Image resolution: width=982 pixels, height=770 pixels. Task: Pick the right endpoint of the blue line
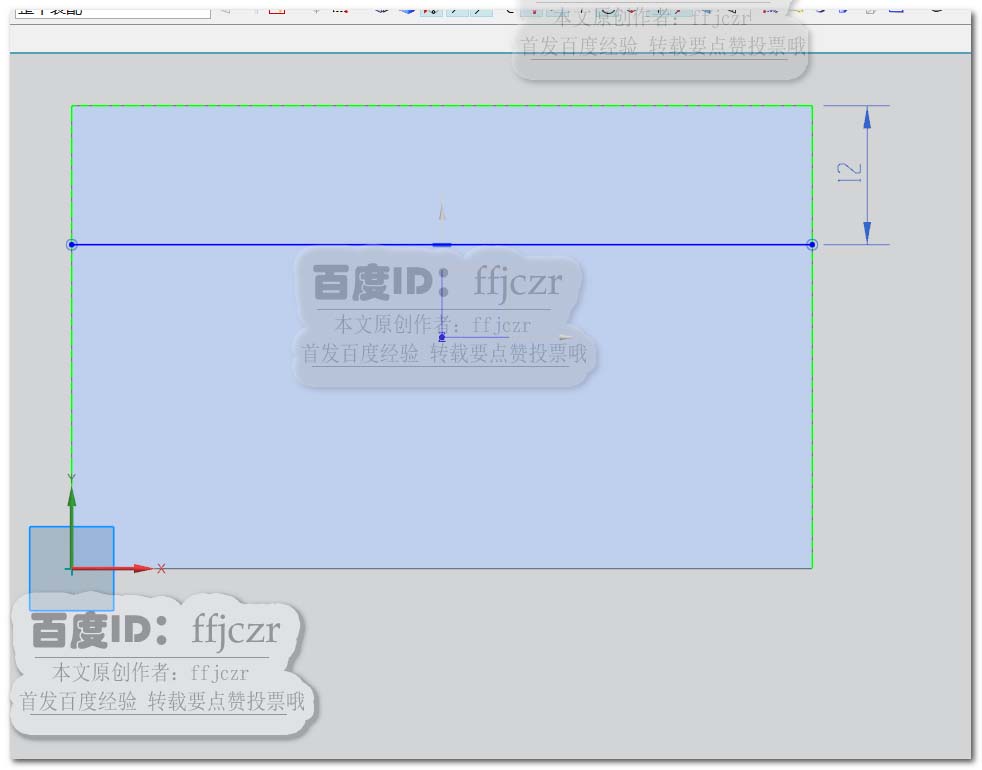pyautogui.click(x=812, y=244)
